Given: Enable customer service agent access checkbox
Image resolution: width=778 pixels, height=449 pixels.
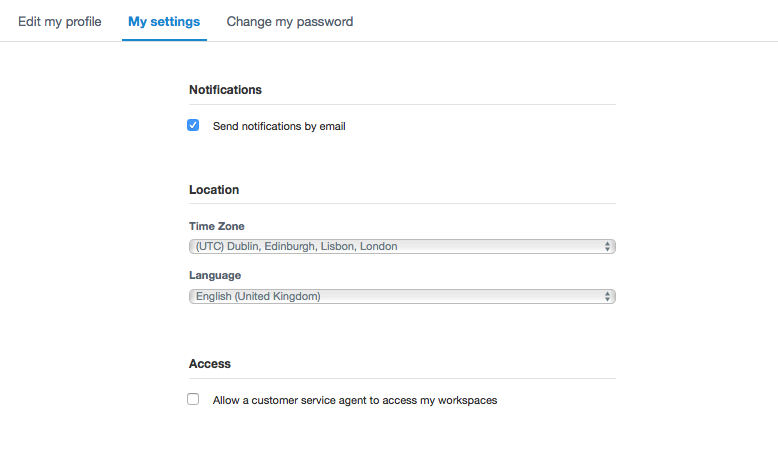Looking at the screenshot, I should (193, 399).
